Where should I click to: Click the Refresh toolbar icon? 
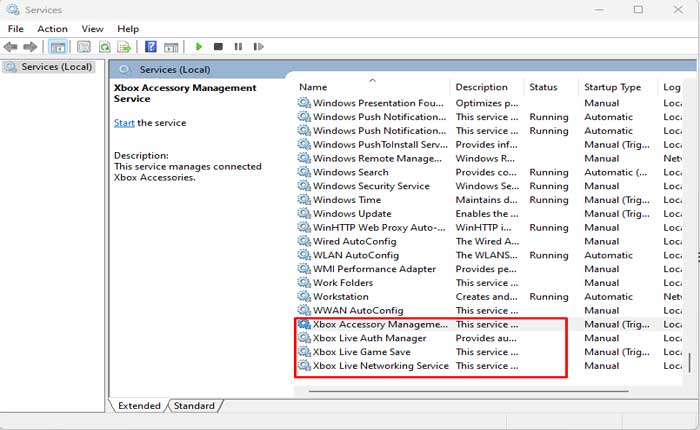click(x=104, y=47)
